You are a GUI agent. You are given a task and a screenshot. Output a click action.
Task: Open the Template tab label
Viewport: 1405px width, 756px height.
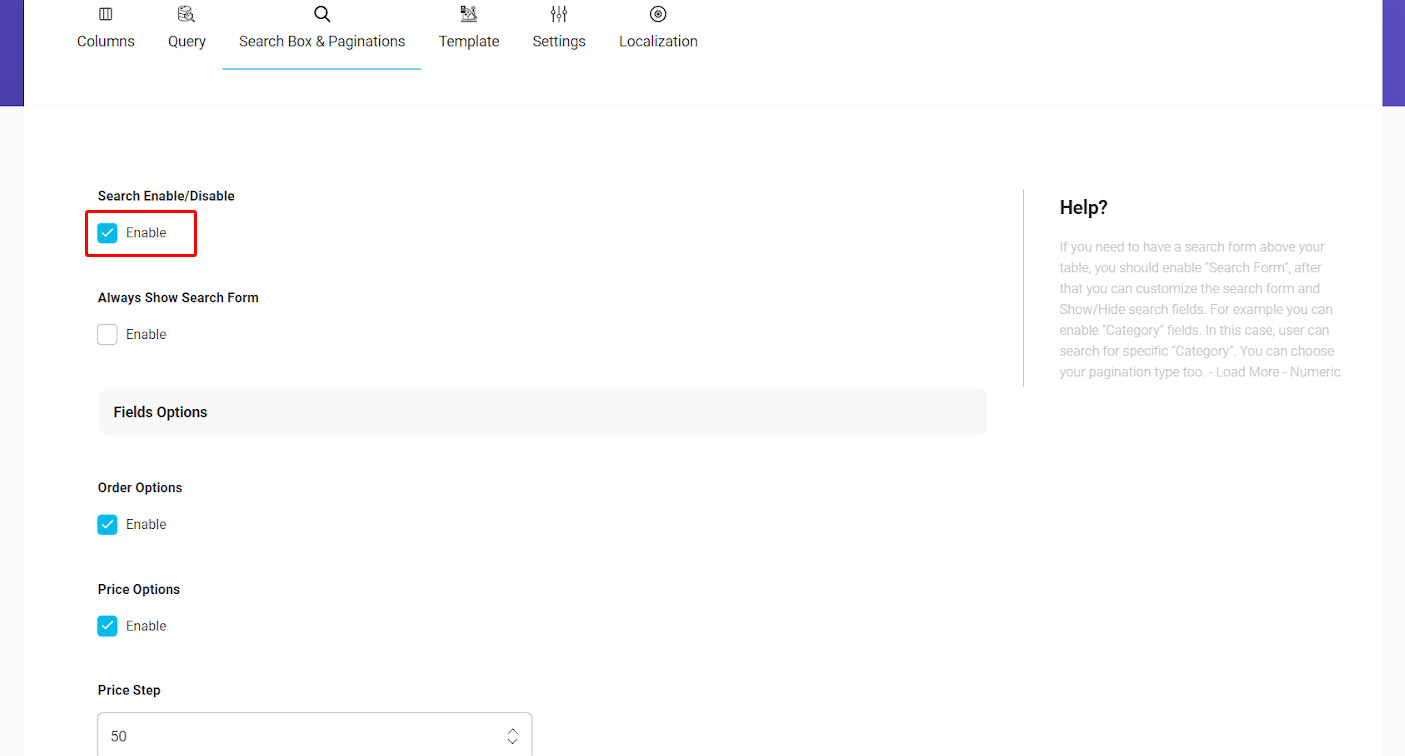coord(469,42)
